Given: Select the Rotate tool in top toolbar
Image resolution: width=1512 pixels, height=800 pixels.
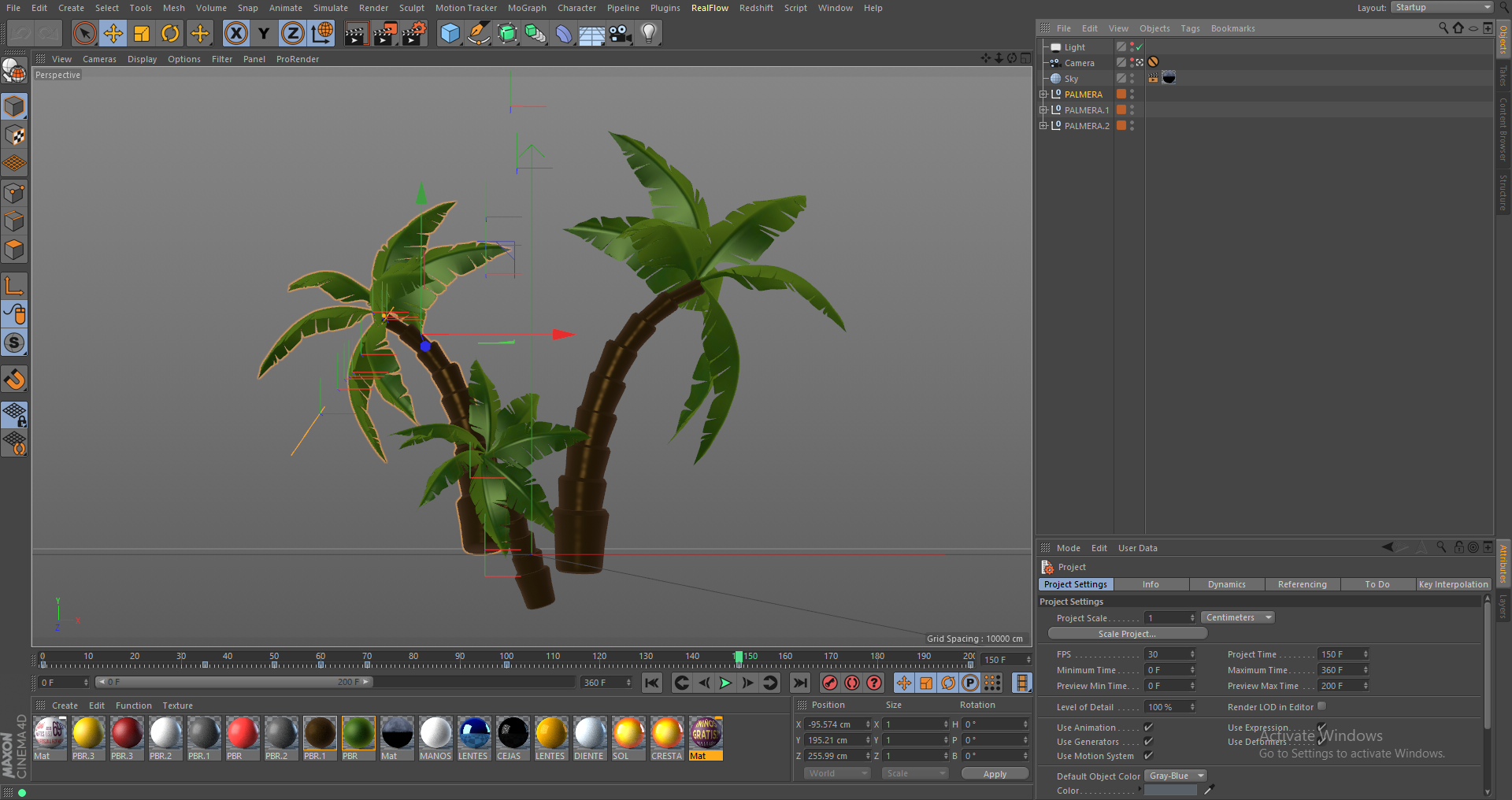Looking at the screenshot, I should [x=170, y=33].
